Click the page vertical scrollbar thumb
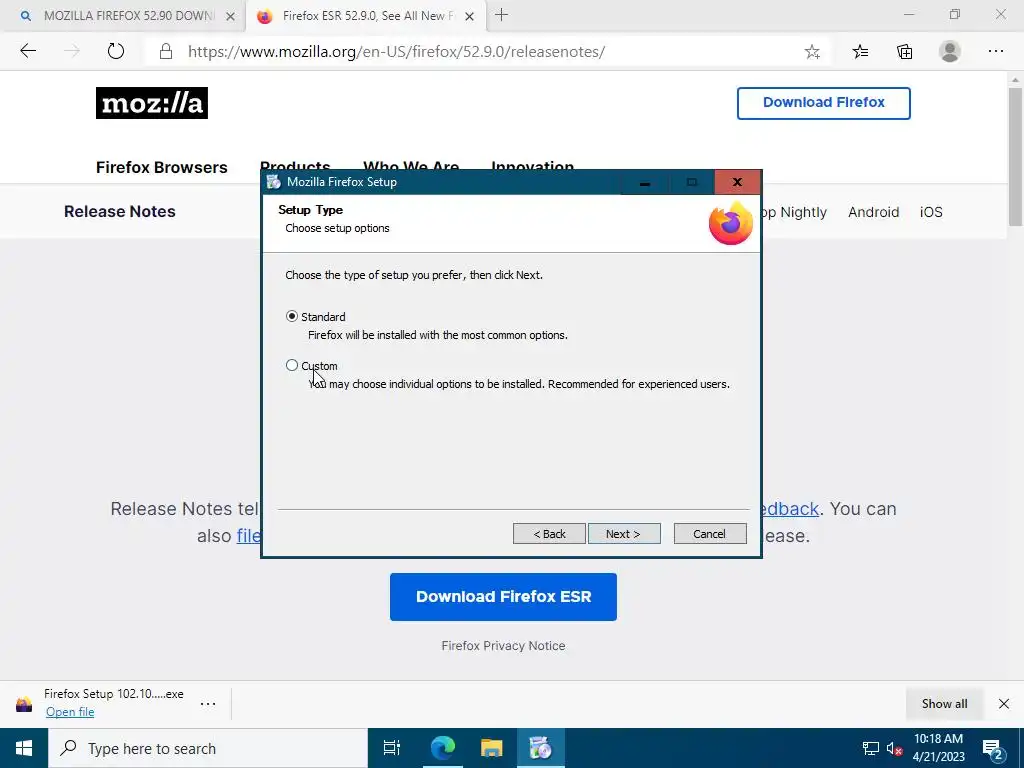The height and width of the screenshot is (768, 1024). coord(1015,156)
